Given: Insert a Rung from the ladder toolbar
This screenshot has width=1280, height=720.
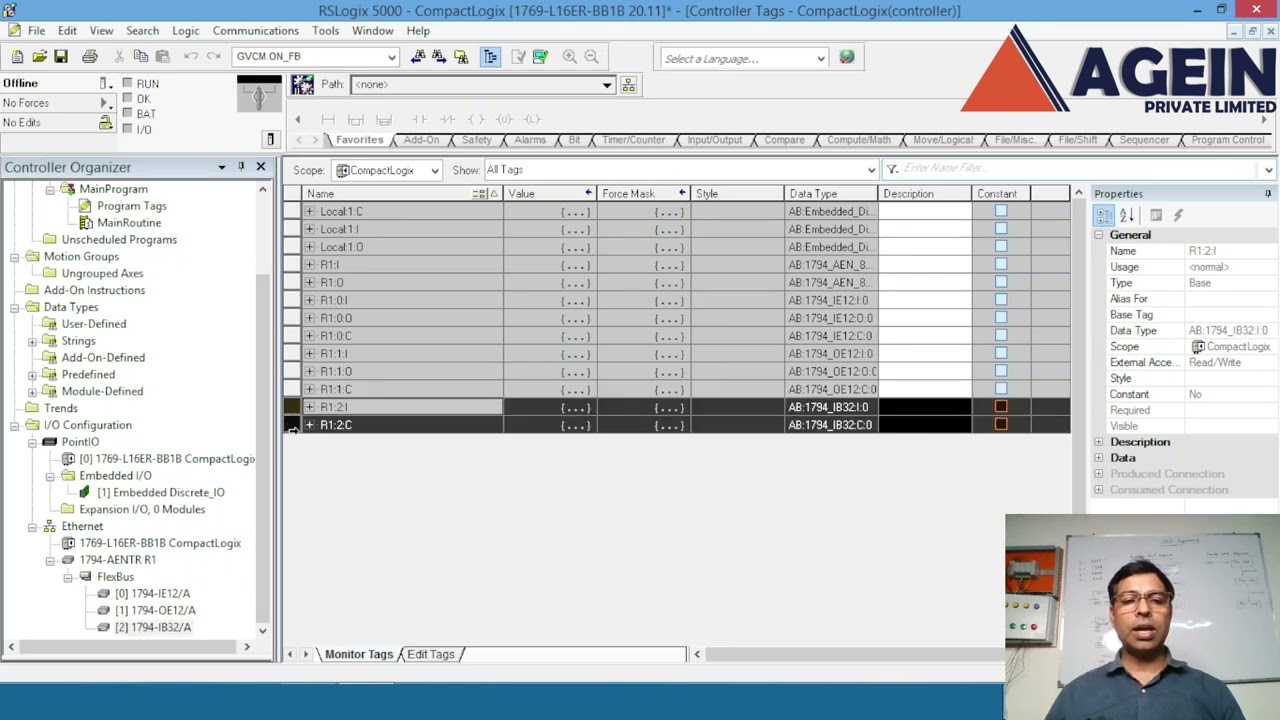Looking at the screenshot, I should (x=328, y=120).
